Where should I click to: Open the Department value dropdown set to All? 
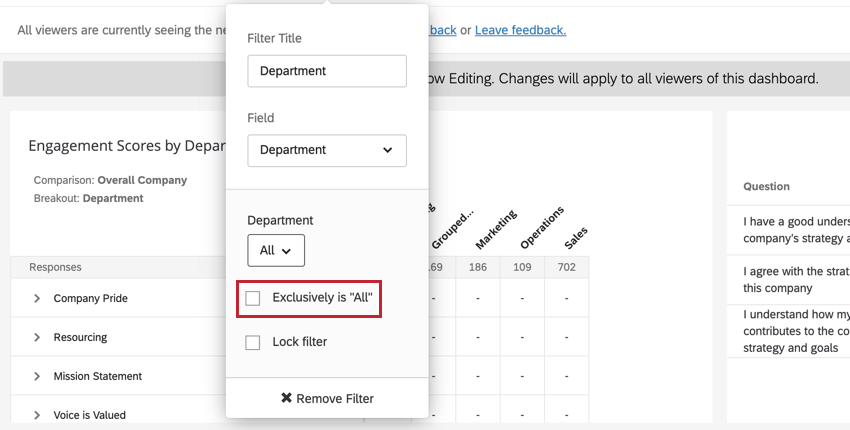click(276, 250)
